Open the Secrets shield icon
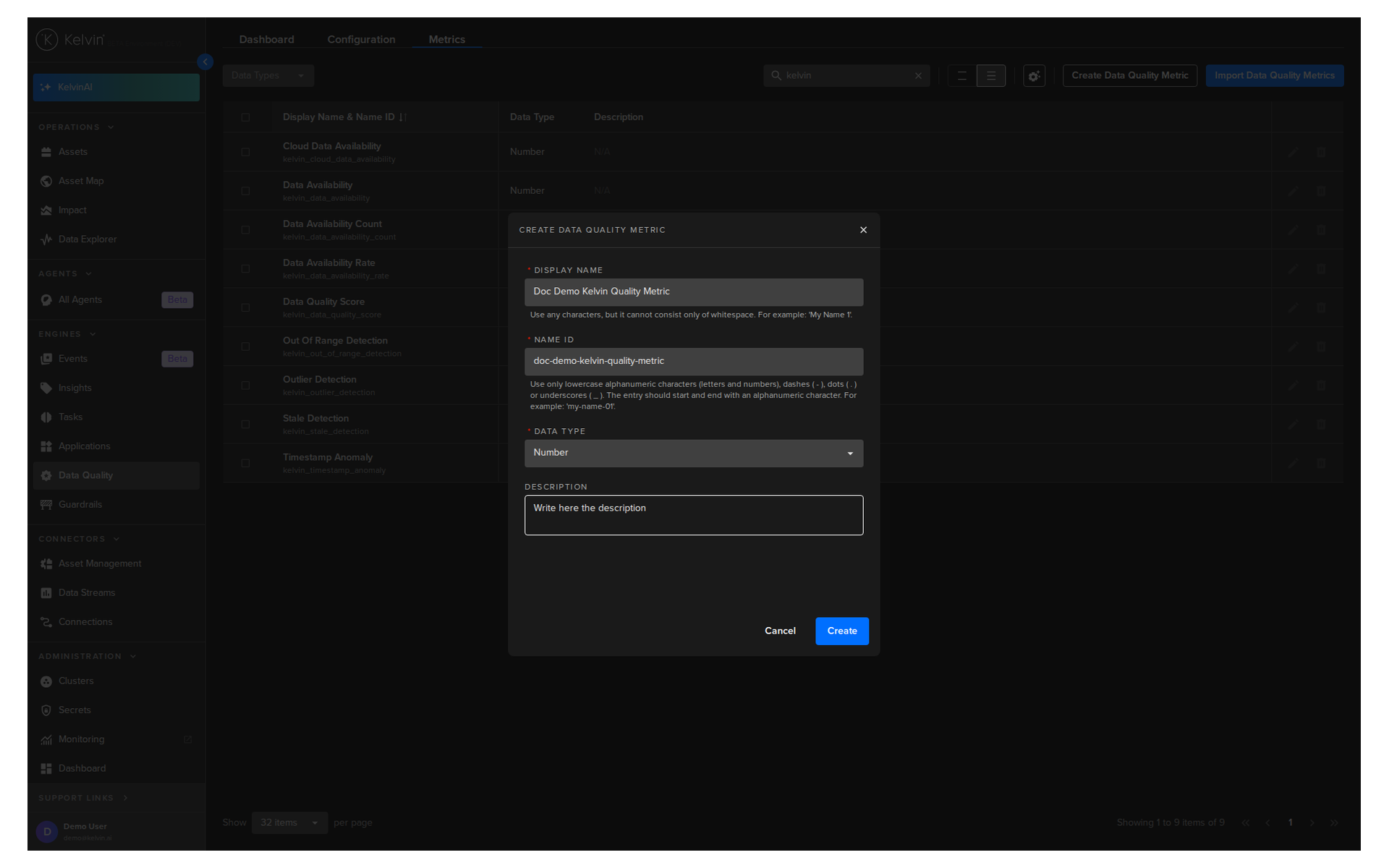Viewport: 1389px width, 868px height. [46, 710]
